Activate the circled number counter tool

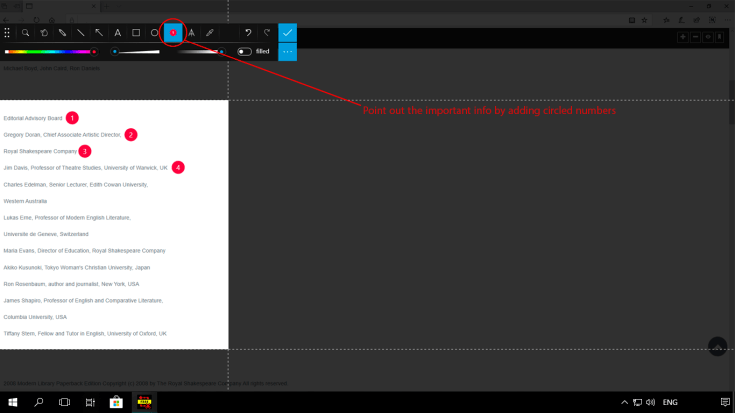point(173,33)
